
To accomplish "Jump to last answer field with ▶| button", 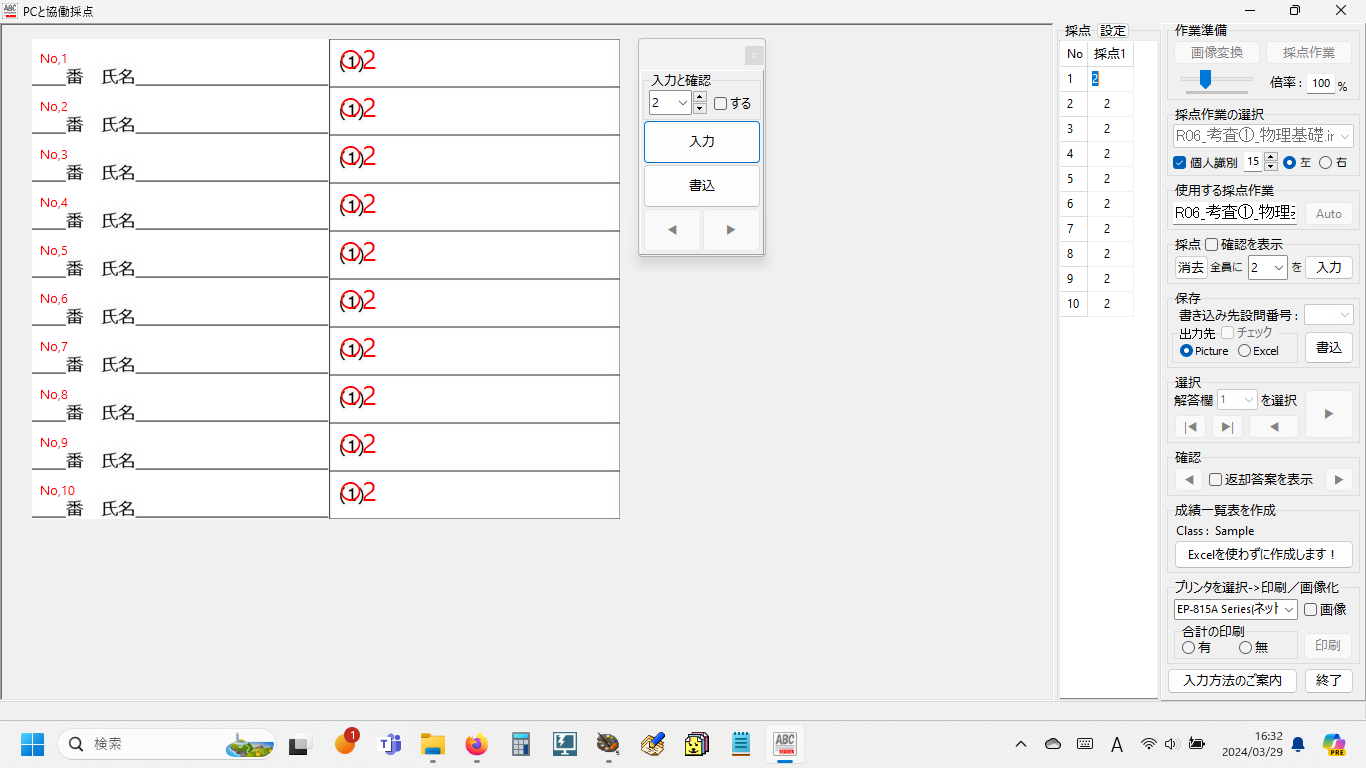I will click(x=1227, y=427).
